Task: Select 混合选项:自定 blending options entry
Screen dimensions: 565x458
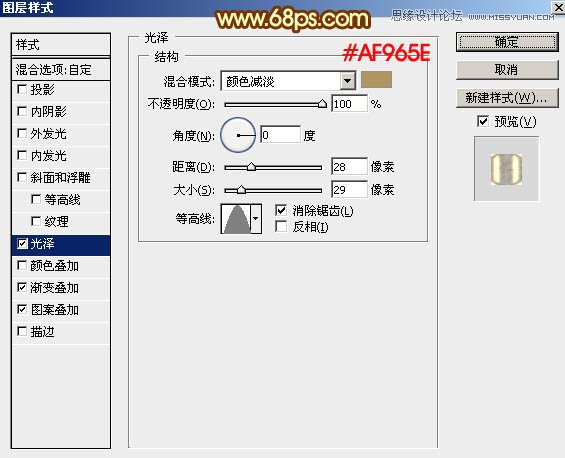Action: 61,70
